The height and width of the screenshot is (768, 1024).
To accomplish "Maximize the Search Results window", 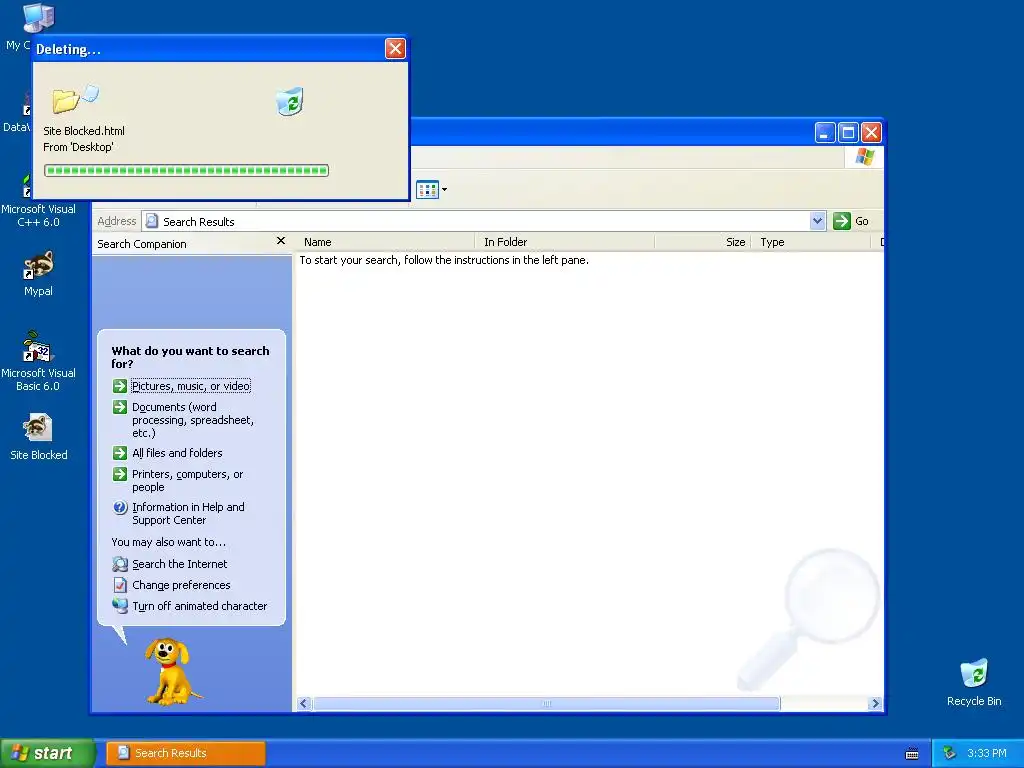I will 848,133.
